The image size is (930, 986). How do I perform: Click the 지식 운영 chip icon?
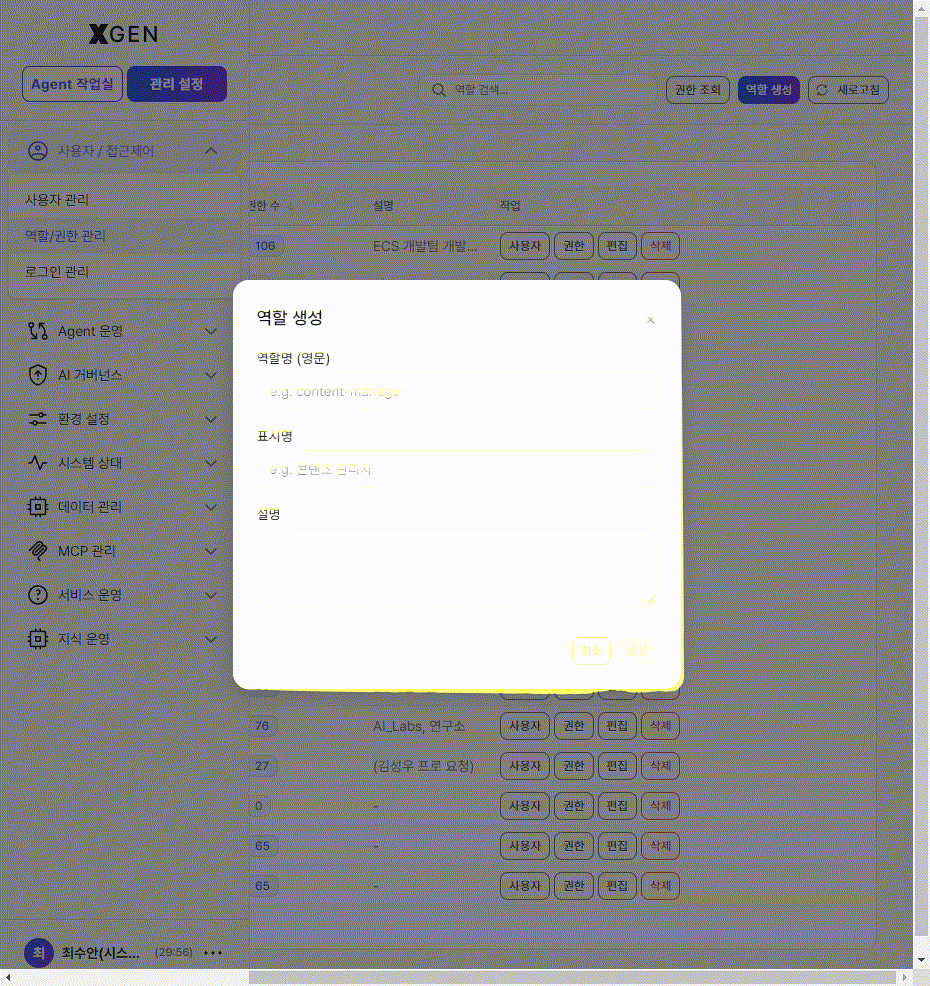point(38,639)
